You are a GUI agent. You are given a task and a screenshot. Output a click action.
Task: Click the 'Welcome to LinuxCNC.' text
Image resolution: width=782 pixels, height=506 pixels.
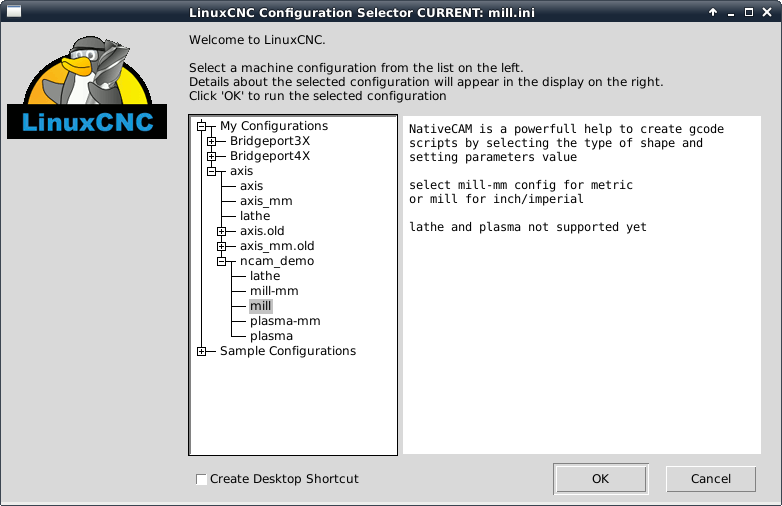pos(257,40)
